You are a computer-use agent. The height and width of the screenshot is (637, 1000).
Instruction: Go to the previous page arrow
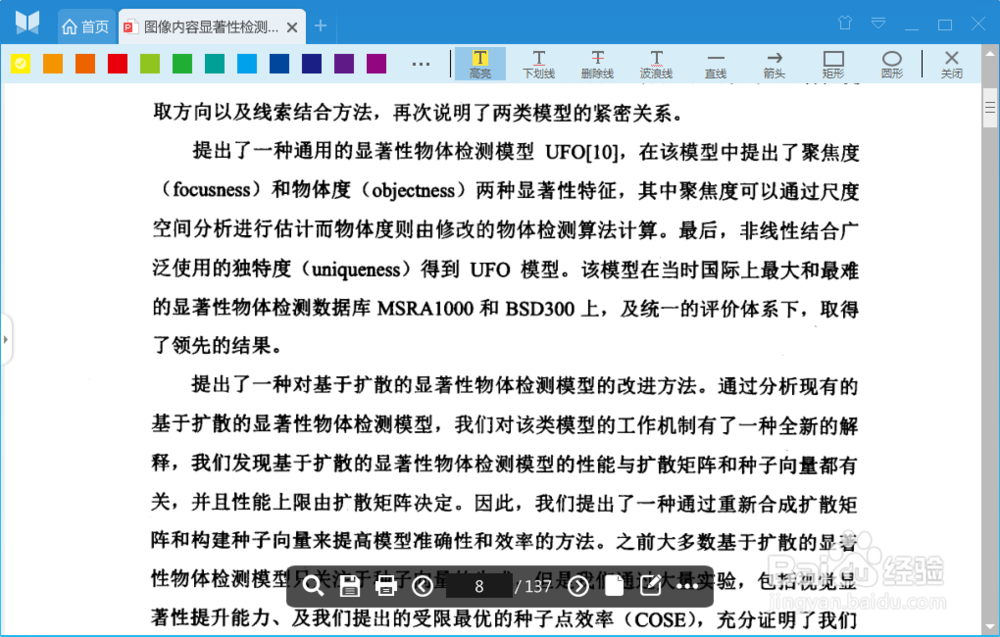[422, 586]
